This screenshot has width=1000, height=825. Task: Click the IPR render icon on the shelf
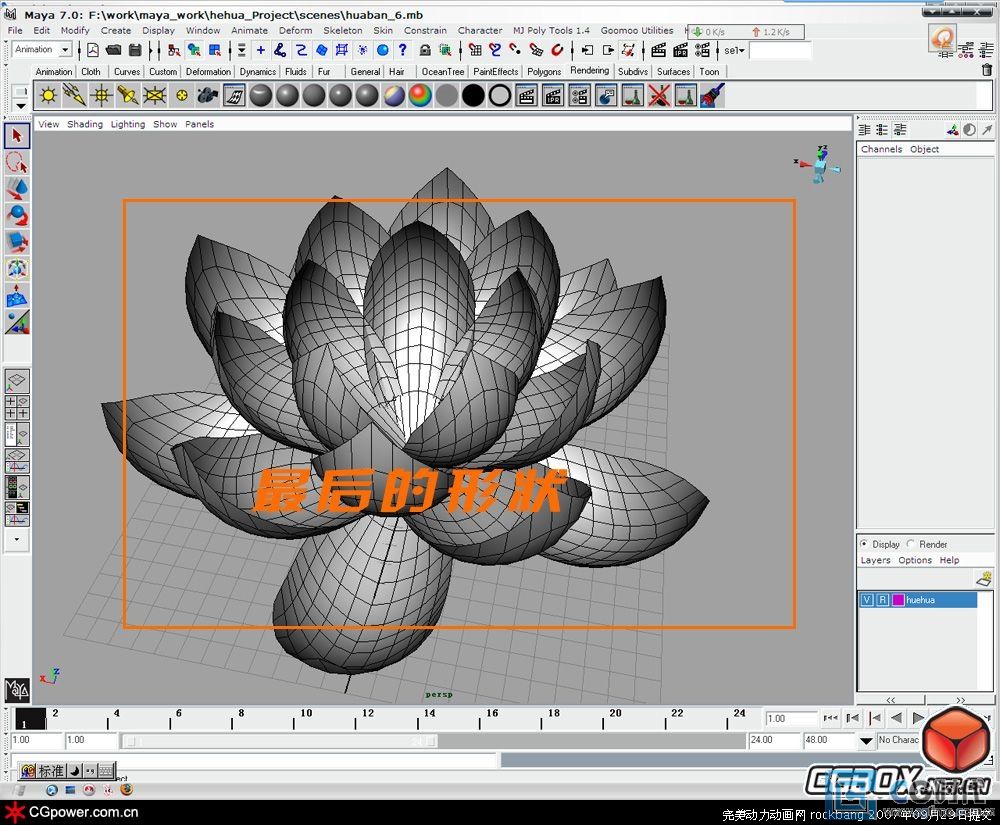[553, 96]
